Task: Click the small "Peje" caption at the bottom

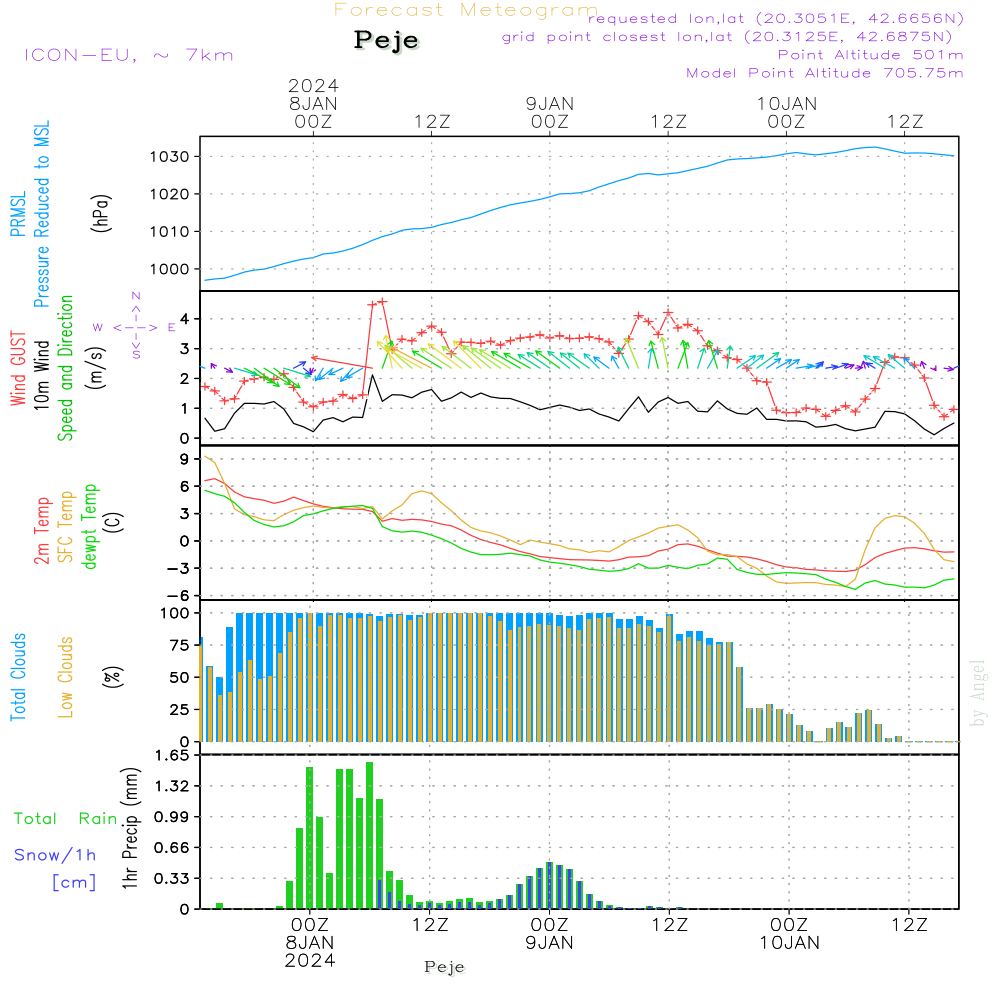Action: pos(445,967)
